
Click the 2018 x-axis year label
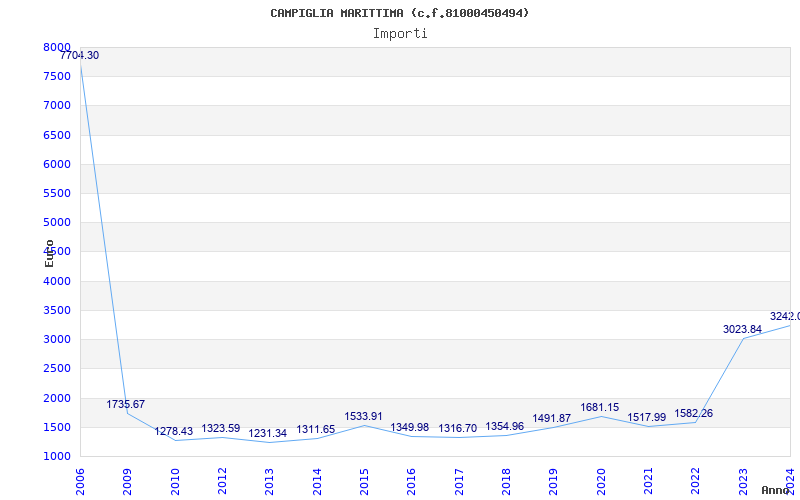pos(506,482)
